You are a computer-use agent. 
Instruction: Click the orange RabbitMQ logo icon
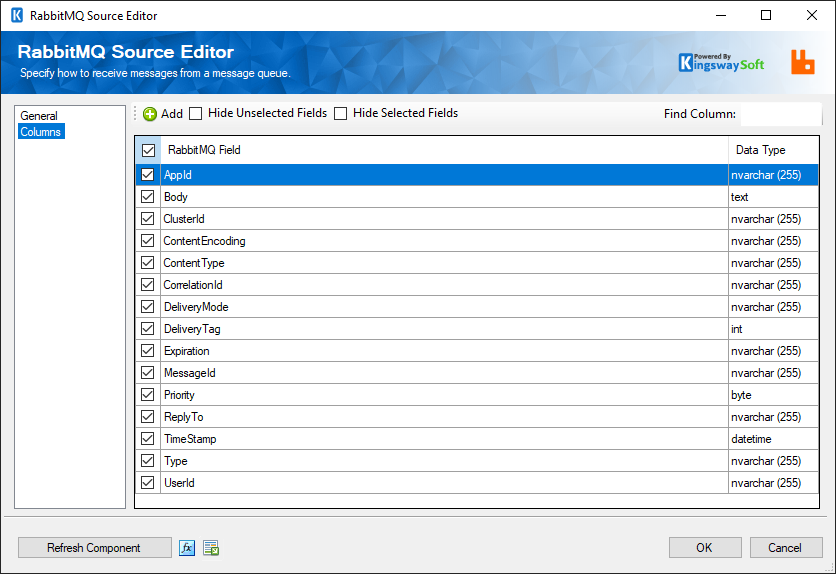tap(802, 62)
